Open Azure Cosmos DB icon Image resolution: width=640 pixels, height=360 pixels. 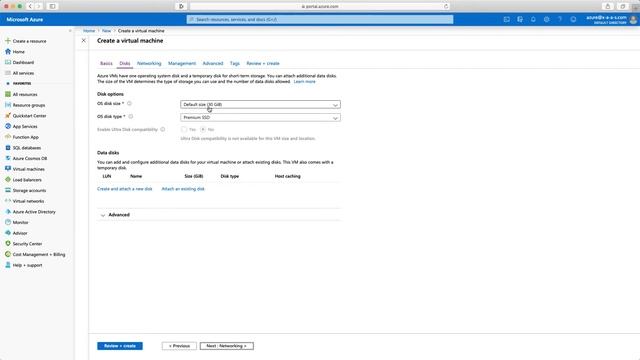[8, 158]
